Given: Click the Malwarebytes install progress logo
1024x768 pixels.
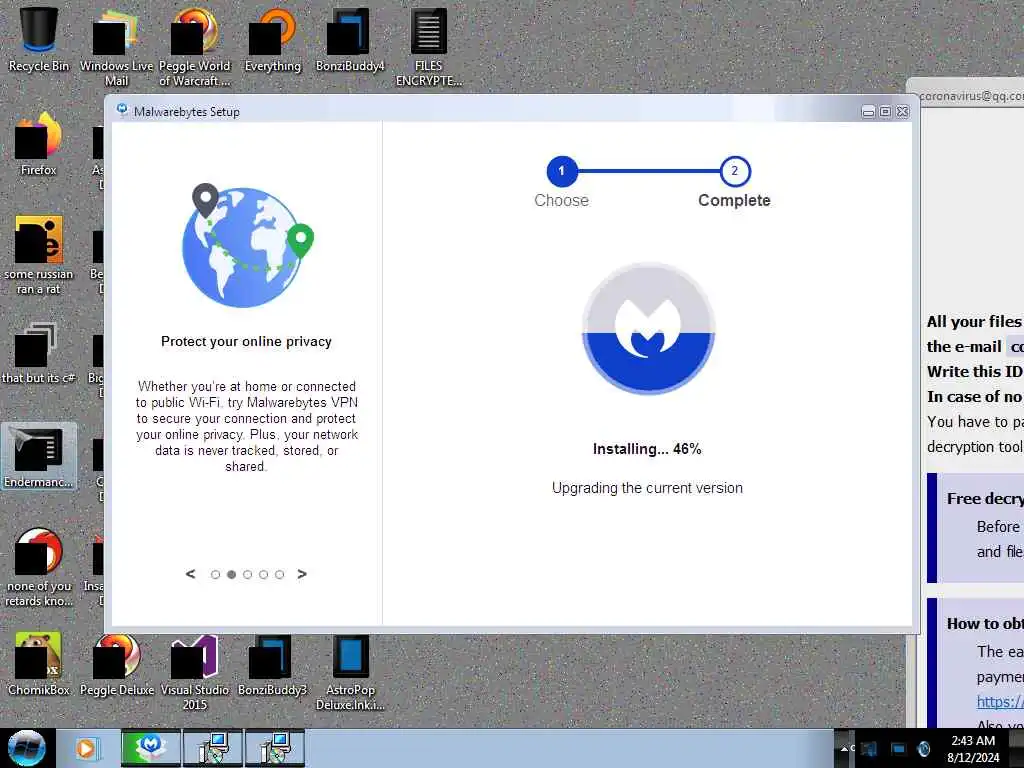Looking at the screenshot, I should (x=648, y=328).
